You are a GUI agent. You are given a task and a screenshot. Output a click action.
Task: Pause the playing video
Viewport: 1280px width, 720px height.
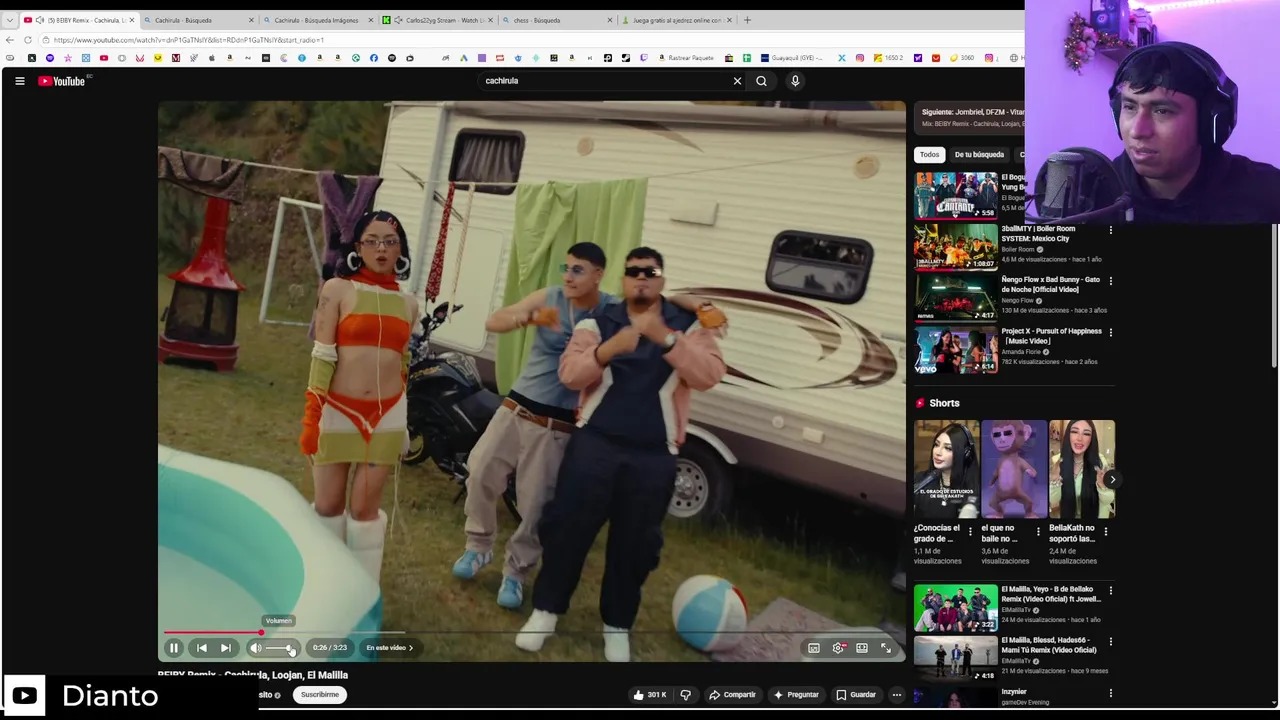click(x=173, y=648)
